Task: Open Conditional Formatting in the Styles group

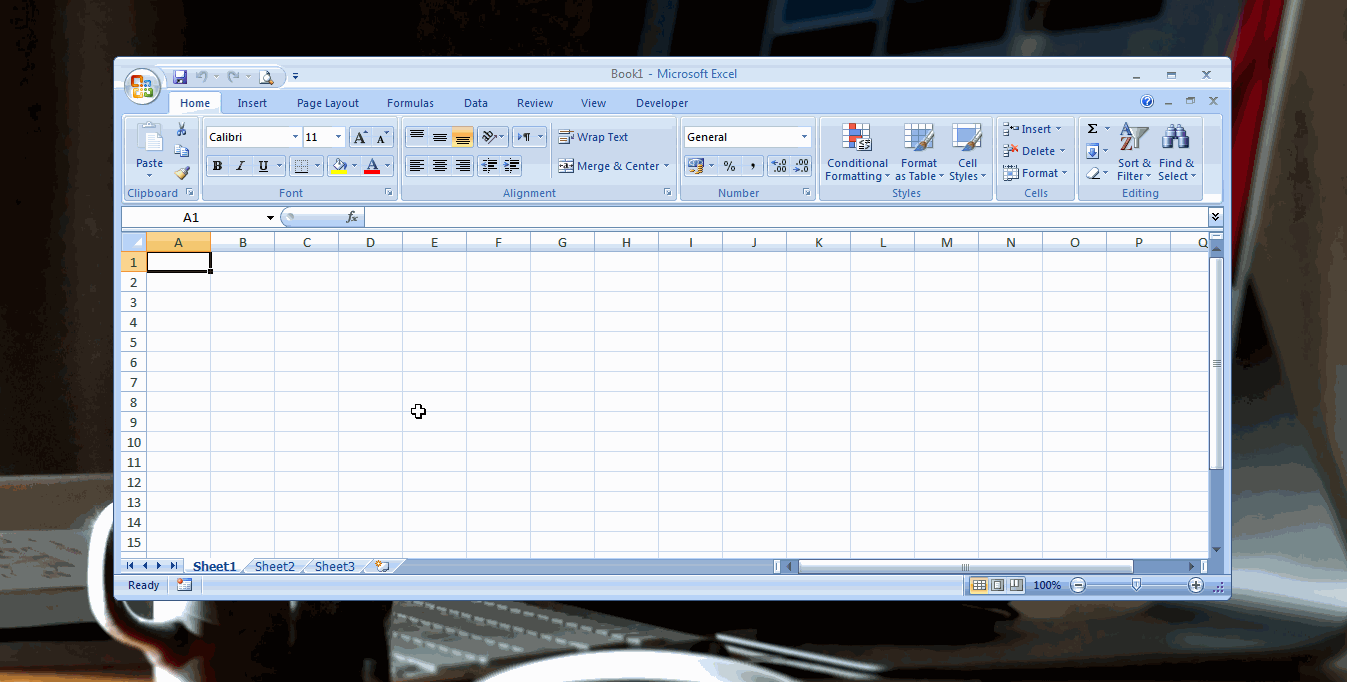Action: click(x=856, y=152)
